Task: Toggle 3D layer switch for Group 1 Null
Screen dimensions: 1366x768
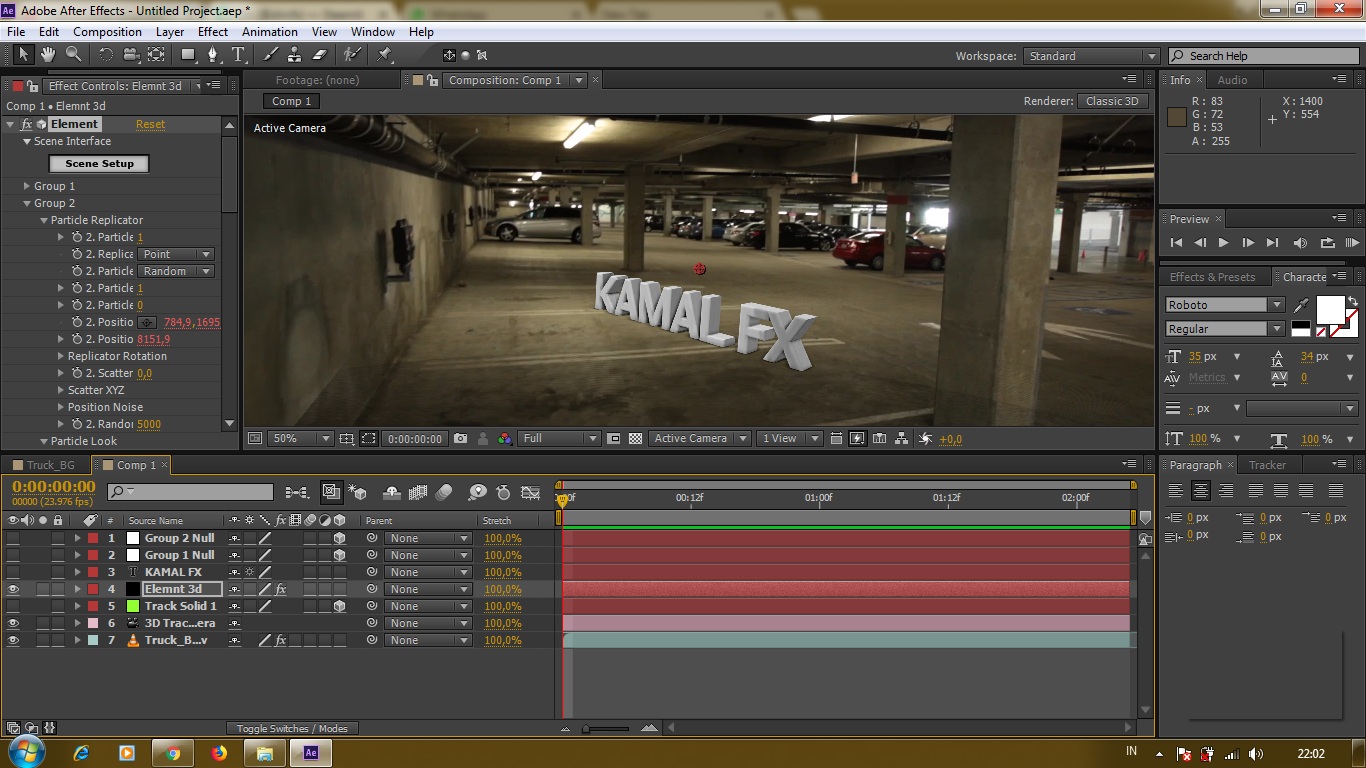Action: tap(340, 555)
